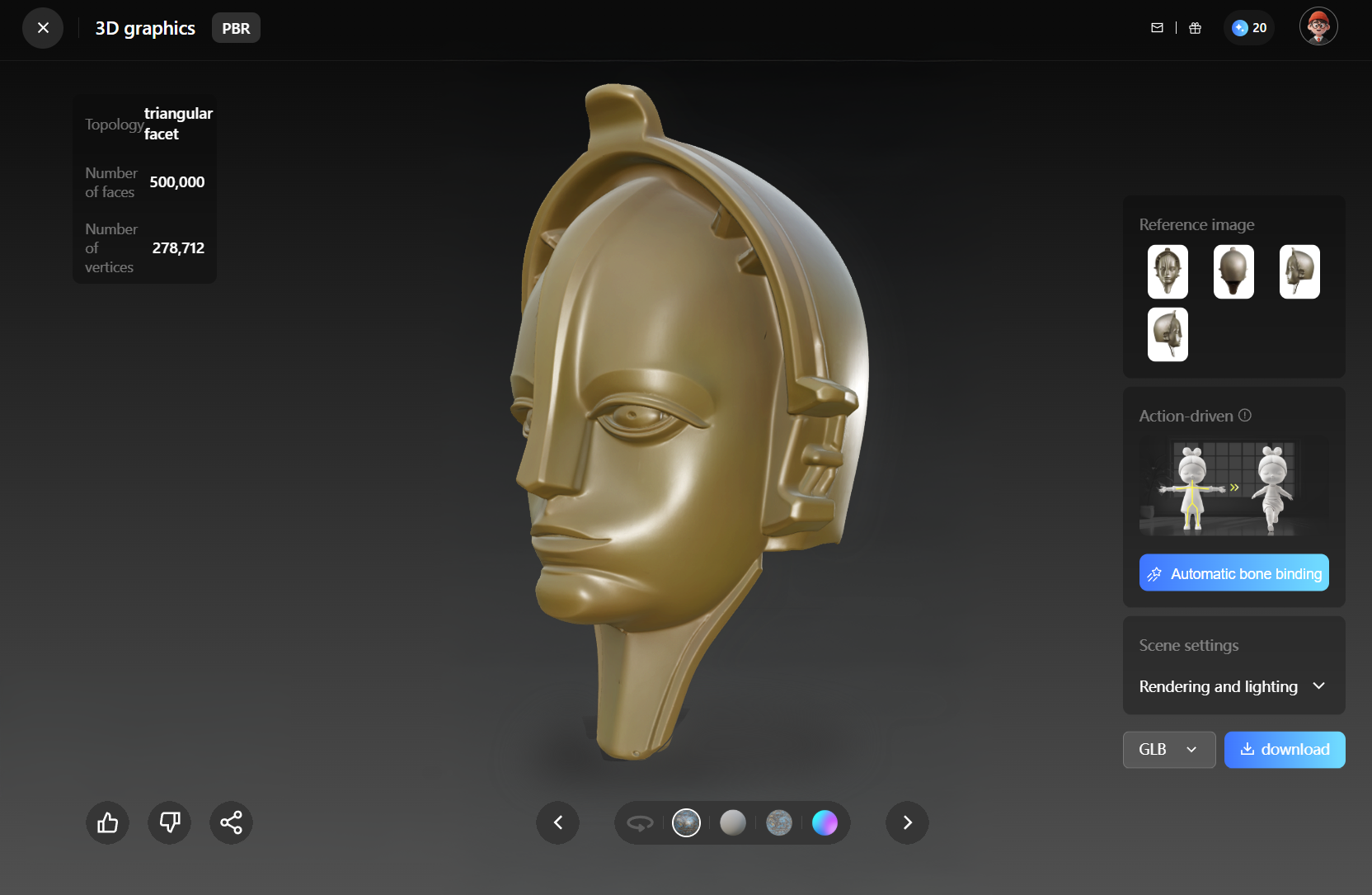Image resolution: width=1372 pixels, height=895 pixels.
Task: Select the front-view reference image thumbnail
Action: [1168, 271]
